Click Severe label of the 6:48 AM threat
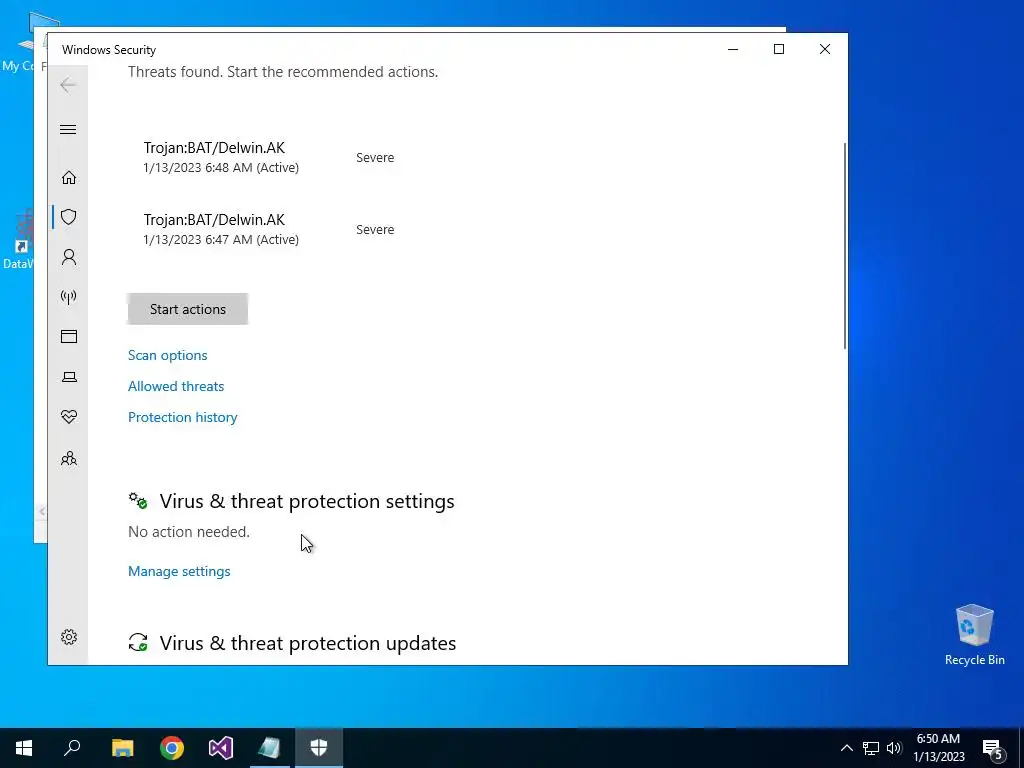1024x768 pixels. click(375, 157)
